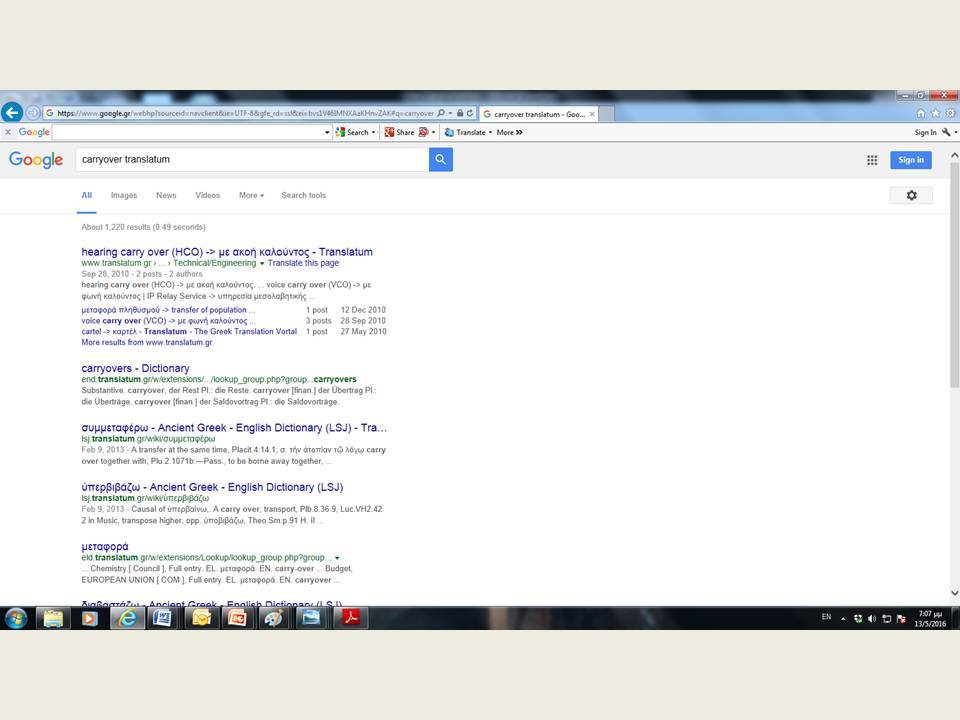960x720 pixels.
Task: Switch to the Images tab
Action: pyautogui.click(x=124, y=195)
